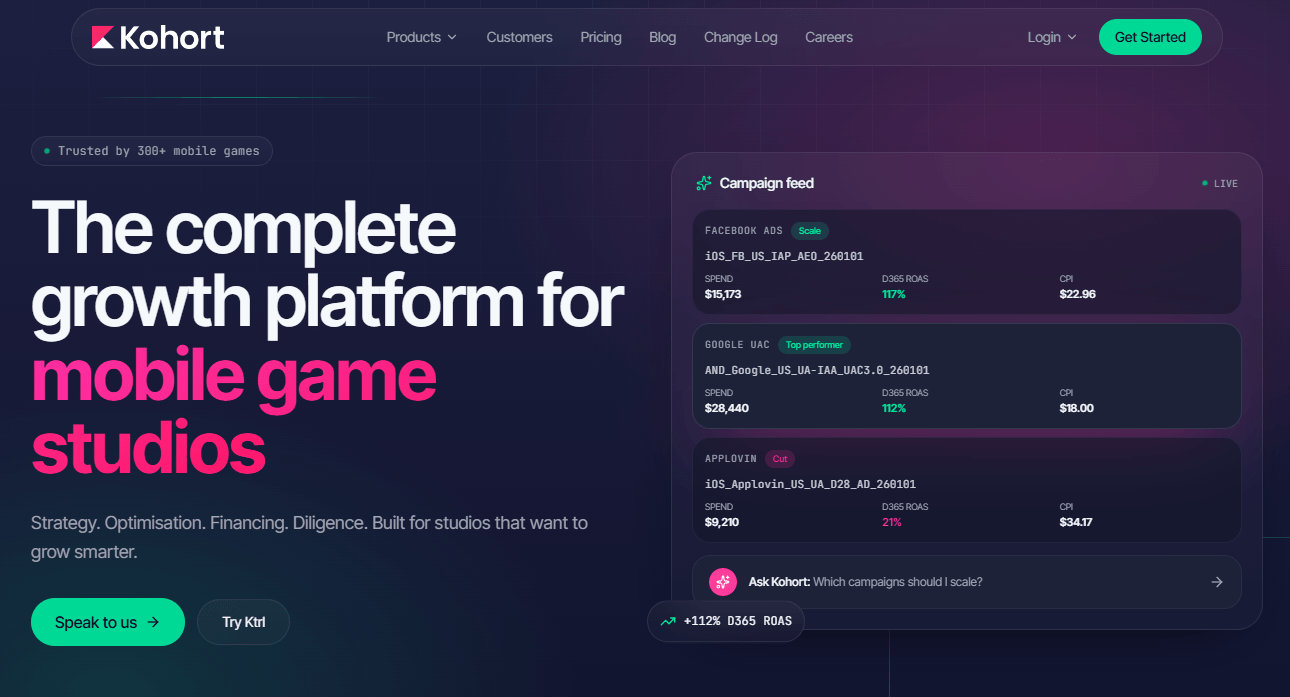Select the iOS_Applovin_US_UA_D28_AD_260101 campaign name
The height and width of the screenshot is (697, 1290).
[x=811, y=484]
